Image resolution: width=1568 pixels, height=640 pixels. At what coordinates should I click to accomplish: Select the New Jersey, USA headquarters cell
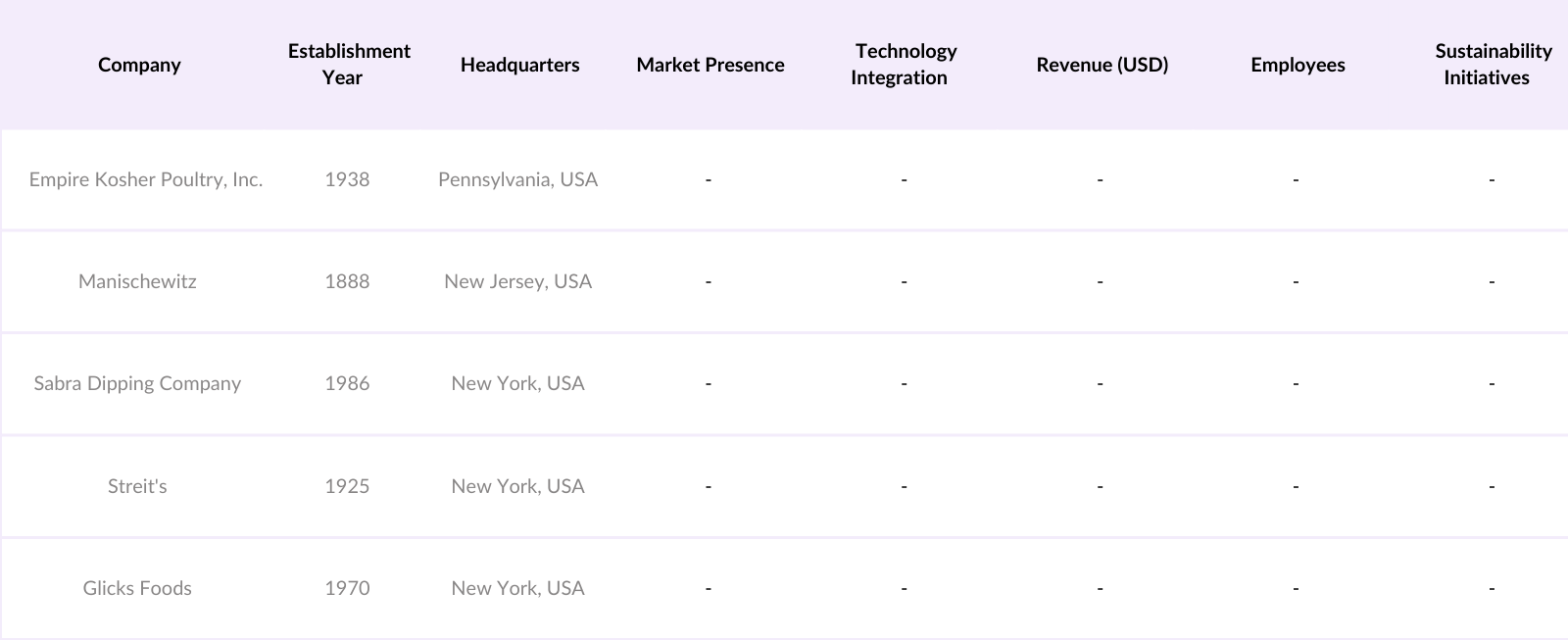517,281
